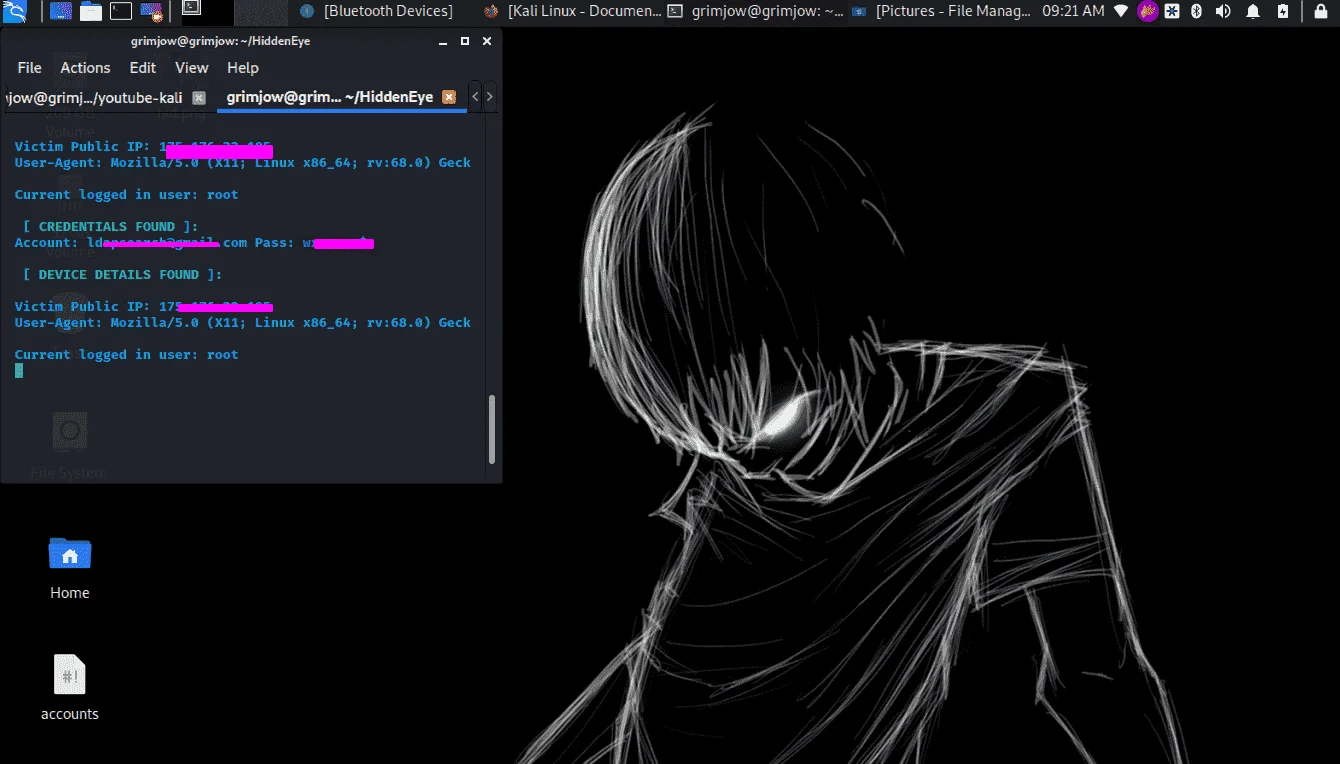This screenshot has height=764, width=1340.
Task: Click the volume speaker tray icon
Action: [1223, 12]
